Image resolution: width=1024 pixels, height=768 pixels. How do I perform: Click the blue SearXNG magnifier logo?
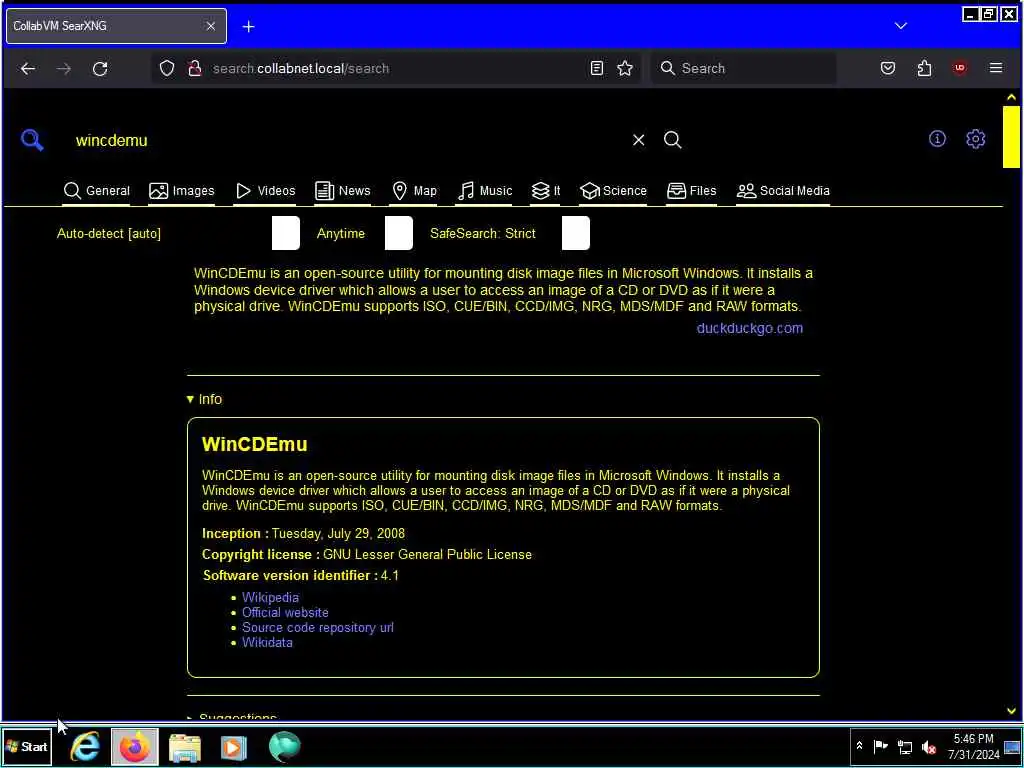click(x=32, y=140)
